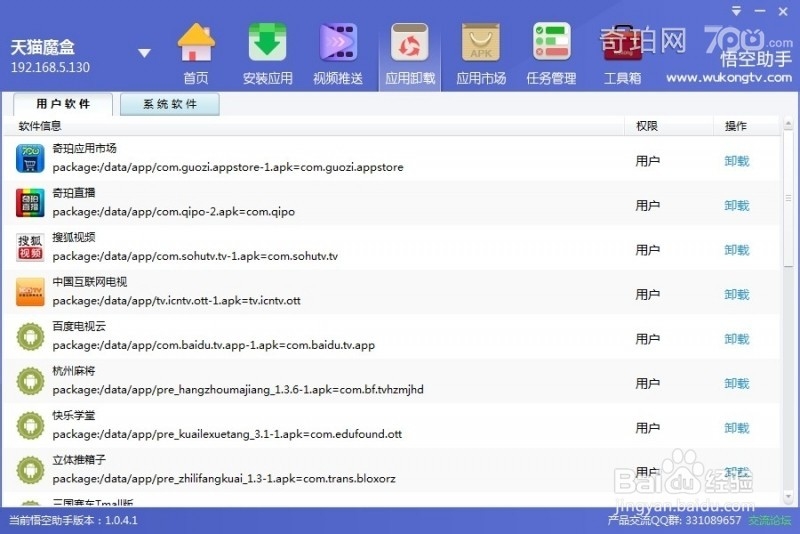Open the title bar menu arrow icon
The image size is (800, 534).
(x=736, y=11)
